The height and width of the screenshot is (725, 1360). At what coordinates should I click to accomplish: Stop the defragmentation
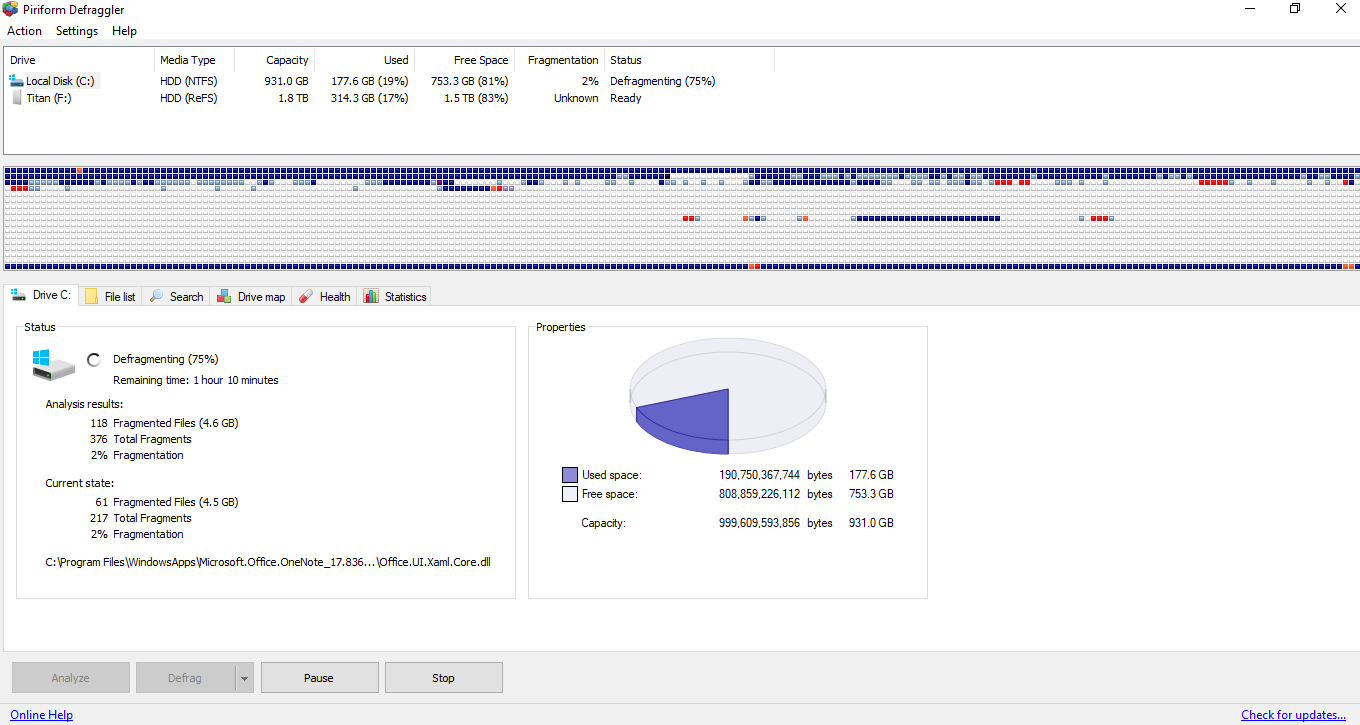[443, 678]
